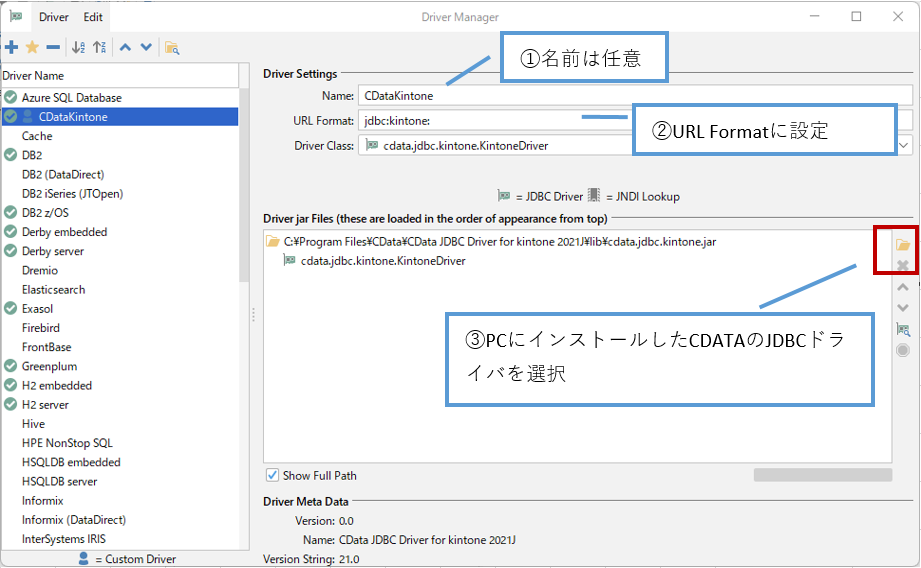Click the gray progress bar below jar list
This screenshot has height=568, width=921.
click(x=823, y=475)
